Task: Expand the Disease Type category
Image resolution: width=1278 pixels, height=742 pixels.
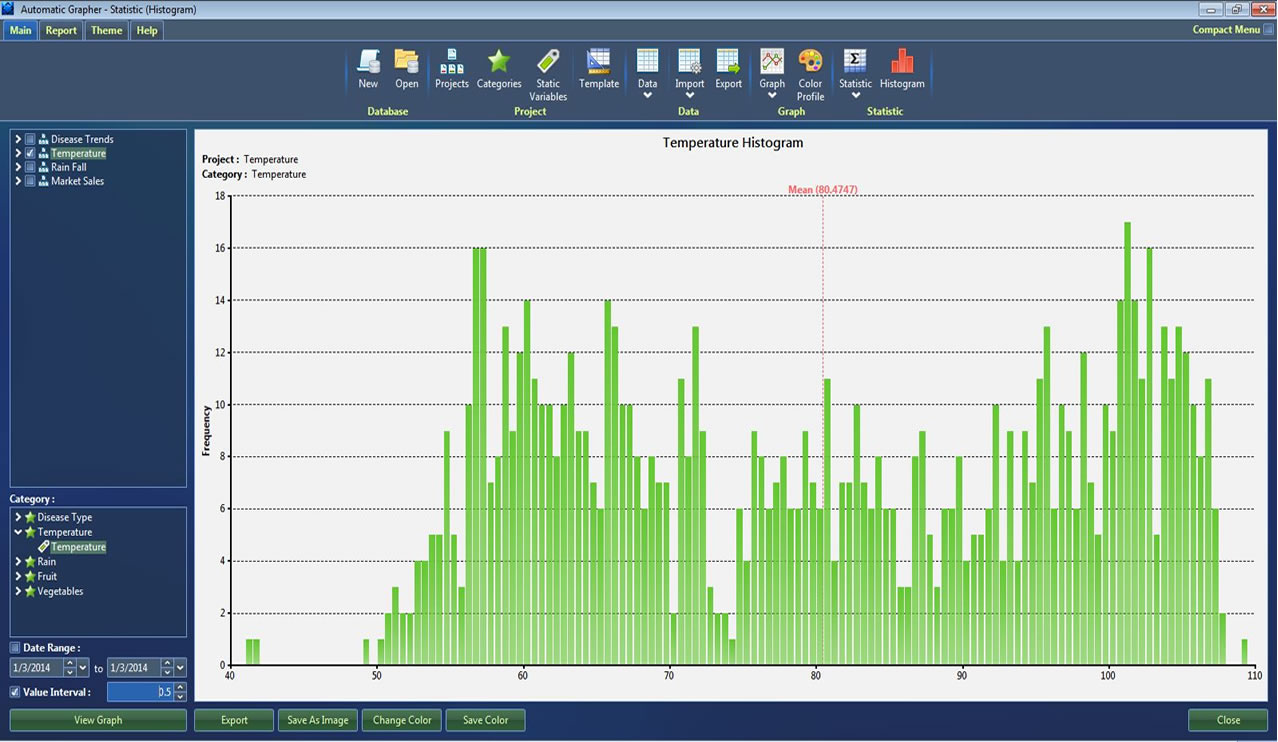Action: [18, 517]
